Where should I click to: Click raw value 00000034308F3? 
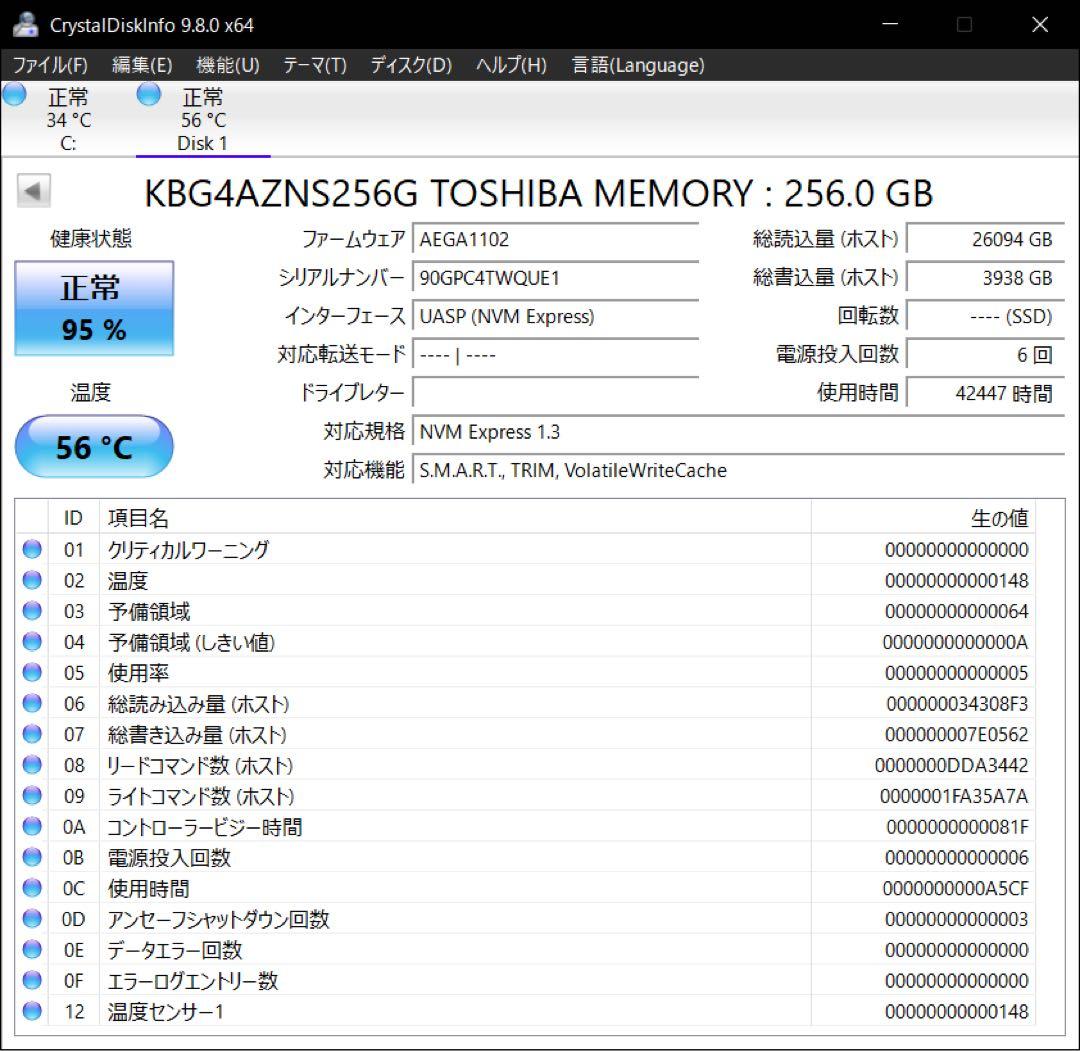[x=957, y=703]
